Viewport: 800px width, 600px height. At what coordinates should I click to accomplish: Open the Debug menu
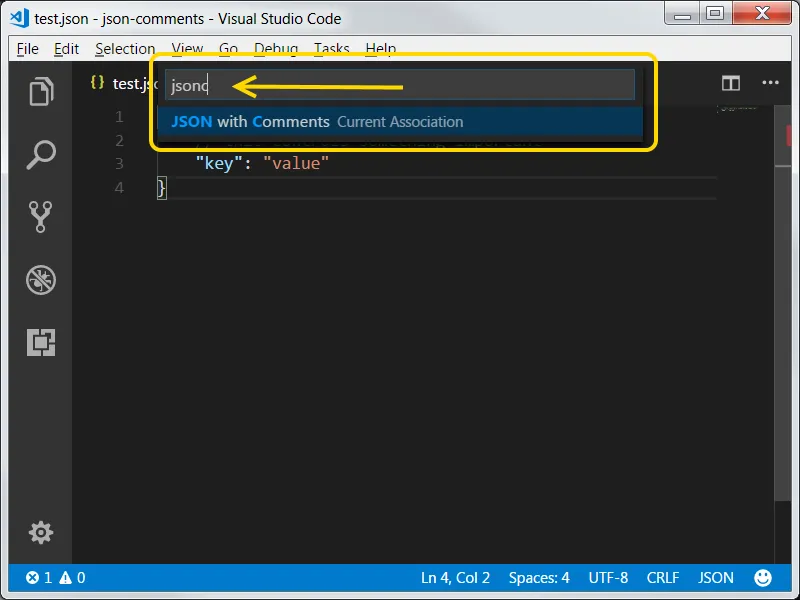click(276, 48)
